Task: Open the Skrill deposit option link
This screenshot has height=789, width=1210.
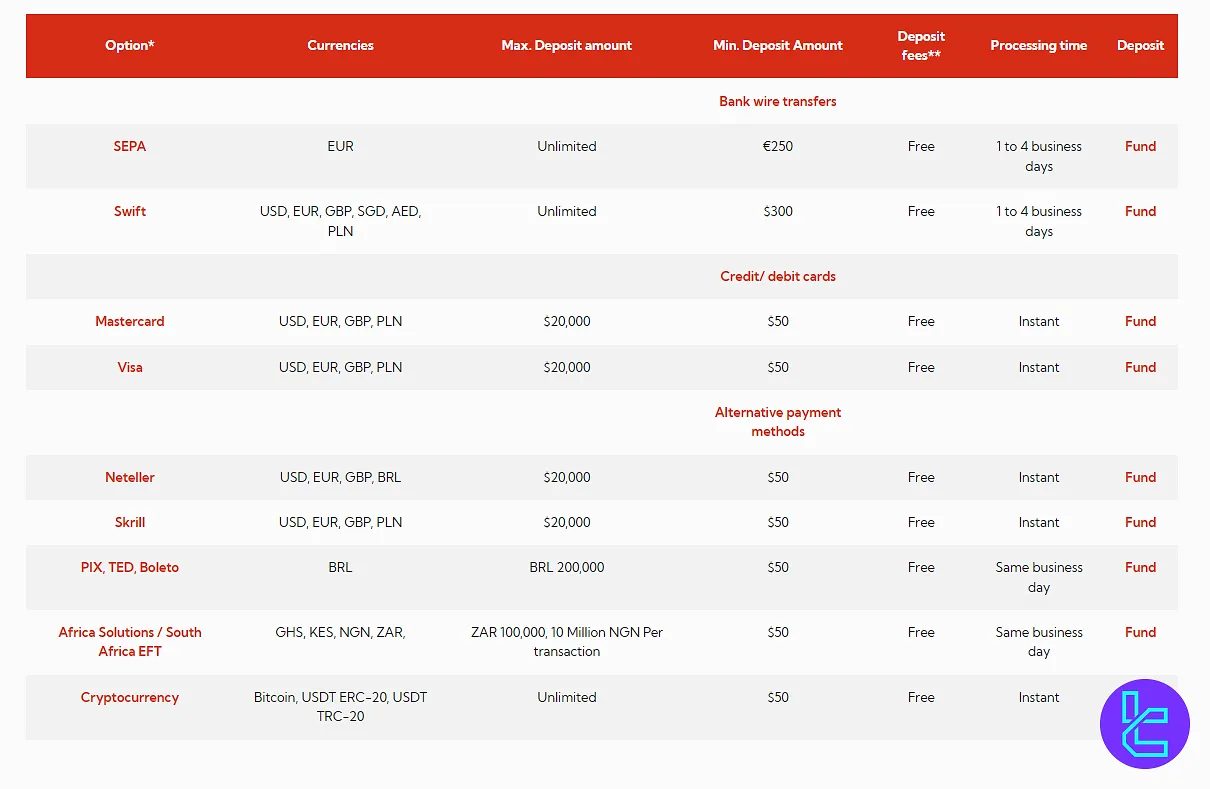Action: coord(130,522)
